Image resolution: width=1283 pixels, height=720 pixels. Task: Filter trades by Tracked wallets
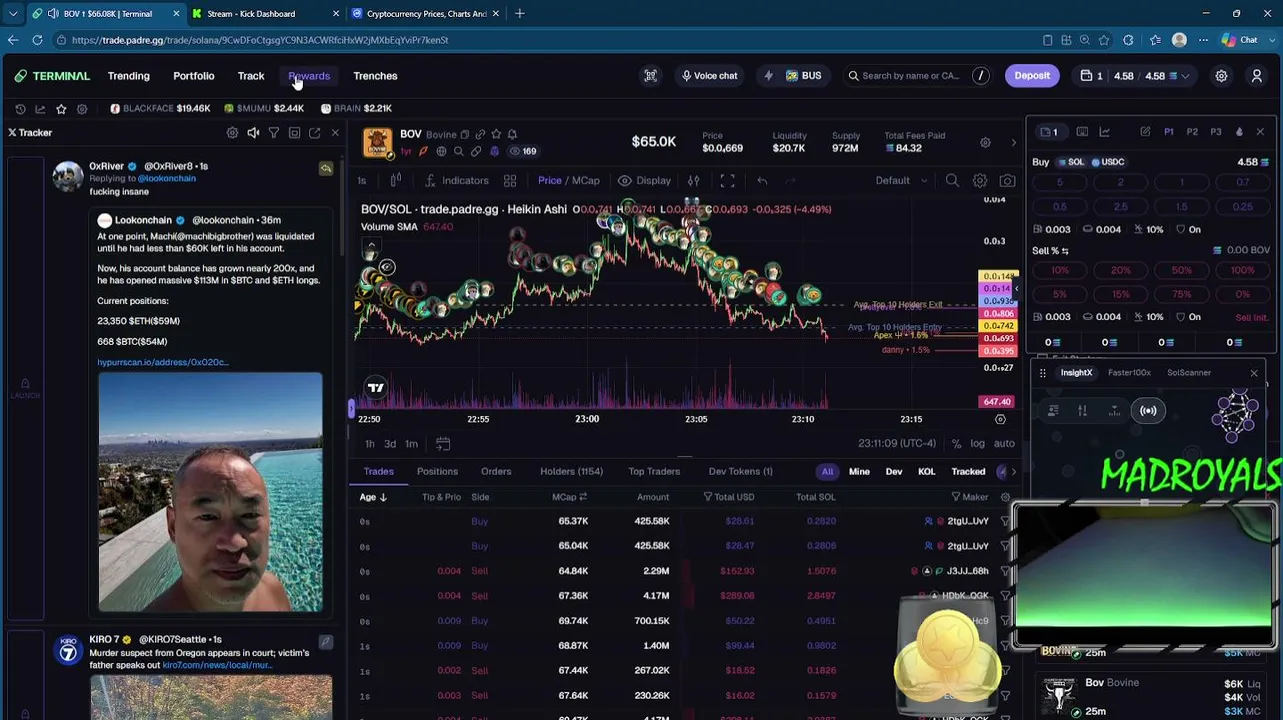pos(968,471)
